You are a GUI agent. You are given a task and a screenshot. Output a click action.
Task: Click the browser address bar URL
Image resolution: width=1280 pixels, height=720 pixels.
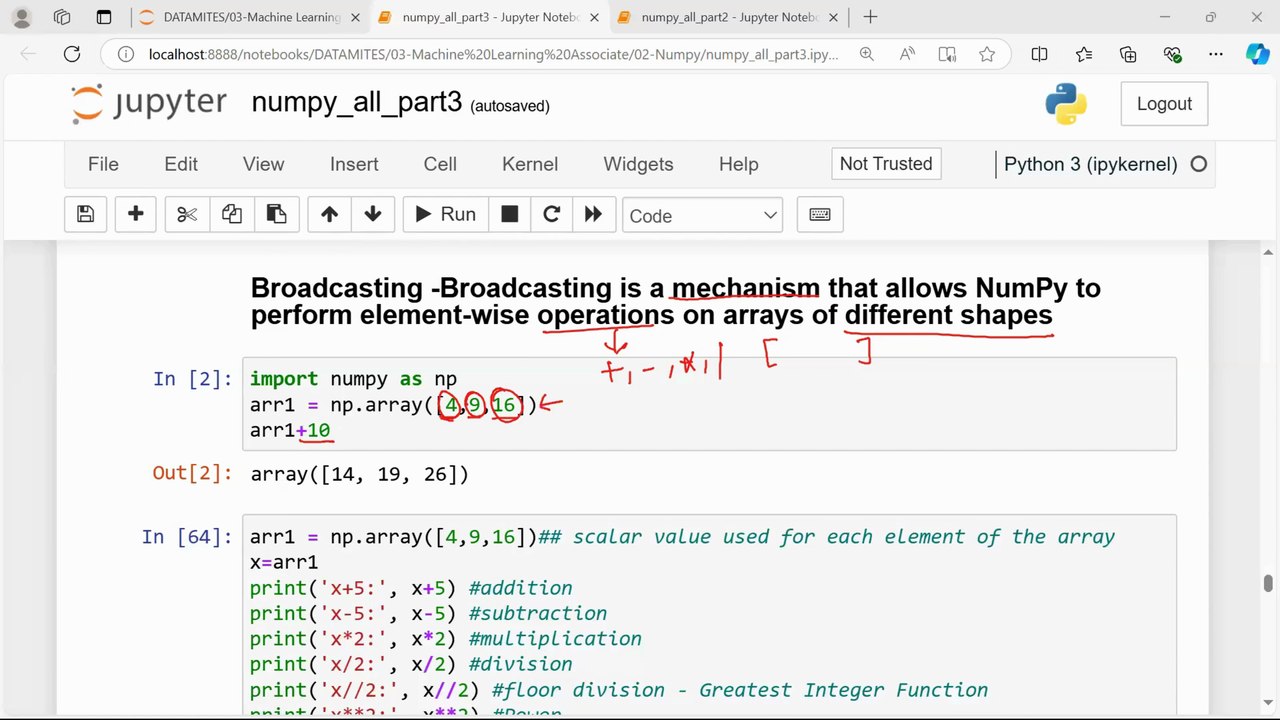[x=493, y=54]
